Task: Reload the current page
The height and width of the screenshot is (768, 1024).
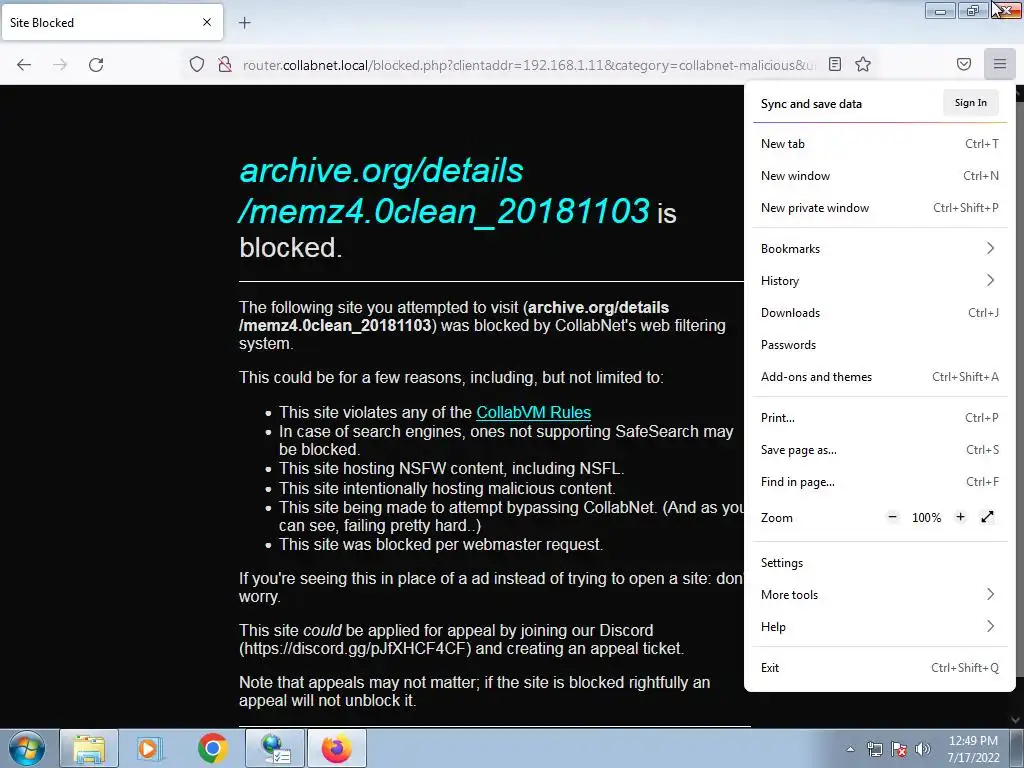Action: tap(96, 65)
